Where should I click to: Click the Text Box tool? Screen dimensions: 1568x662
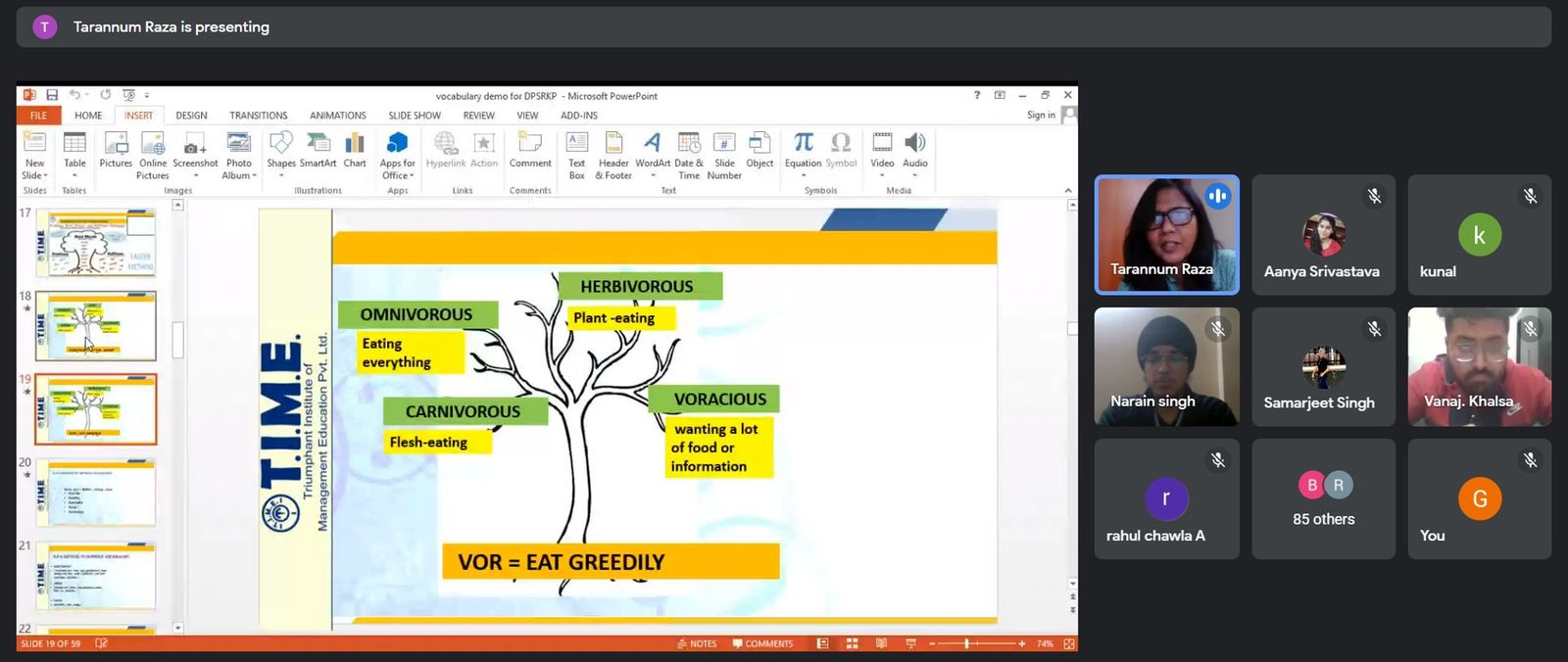577,144
